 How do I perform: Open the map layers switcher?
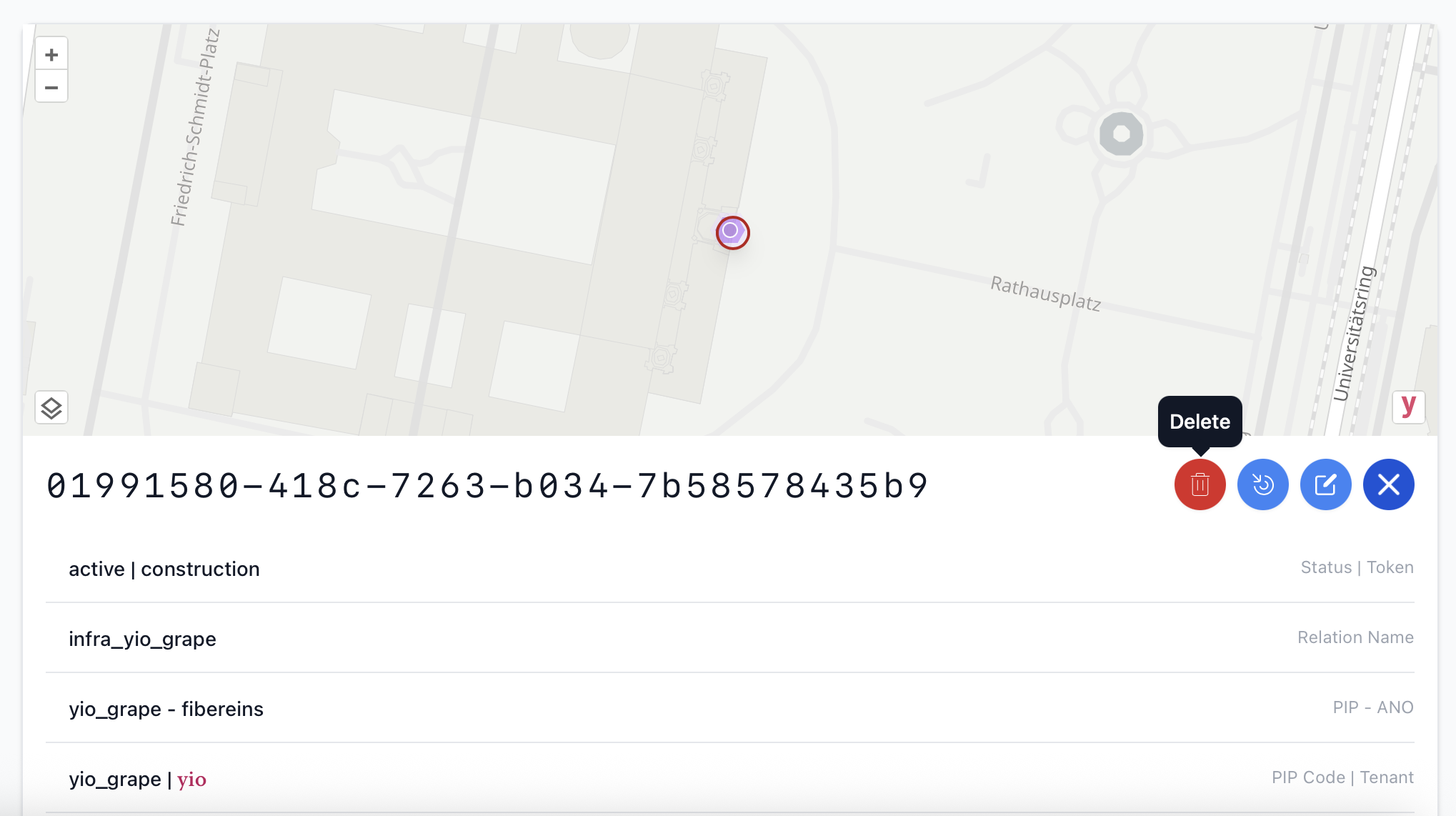51,408
